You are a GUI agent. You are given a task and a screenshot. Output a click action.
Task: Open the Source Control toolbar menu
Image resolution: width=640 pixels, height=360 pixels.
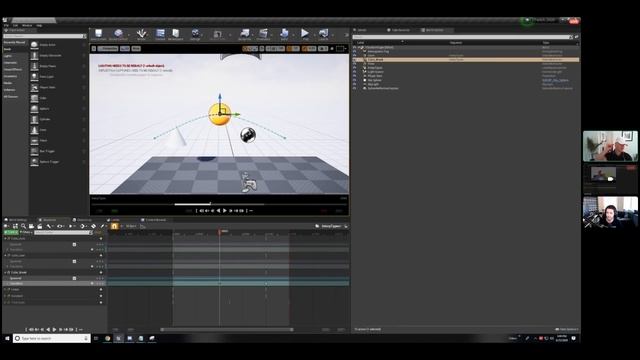click(118, 34)
